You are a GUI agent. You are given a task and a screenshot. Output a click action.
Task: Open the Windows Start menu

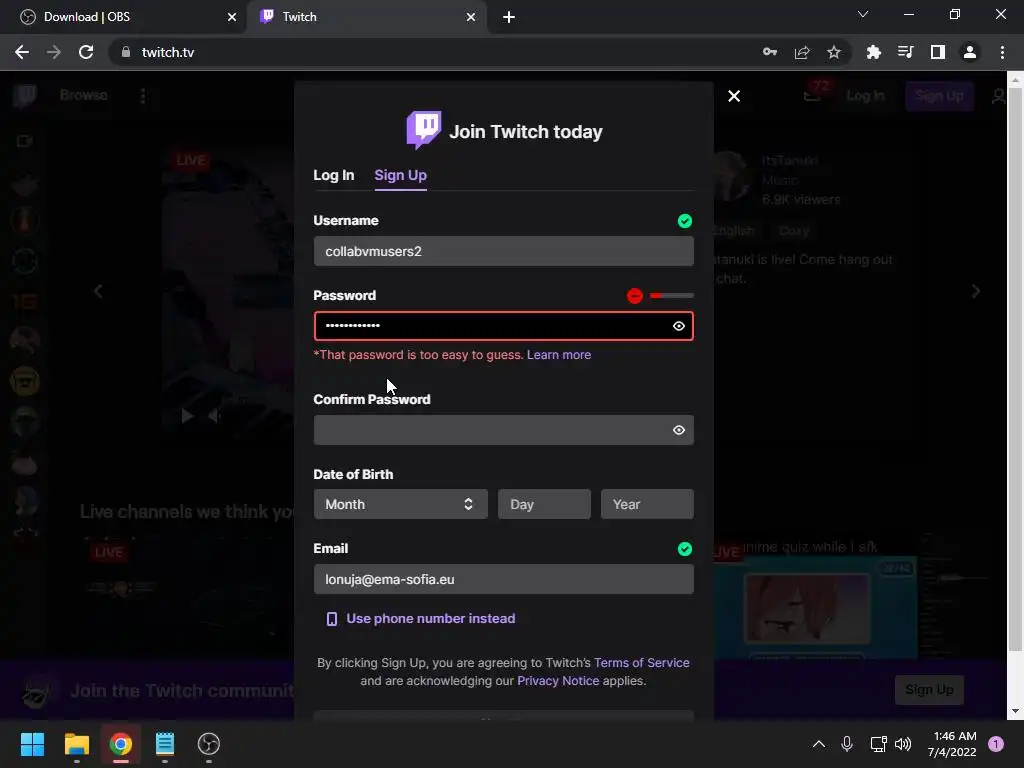coord(32,744)
